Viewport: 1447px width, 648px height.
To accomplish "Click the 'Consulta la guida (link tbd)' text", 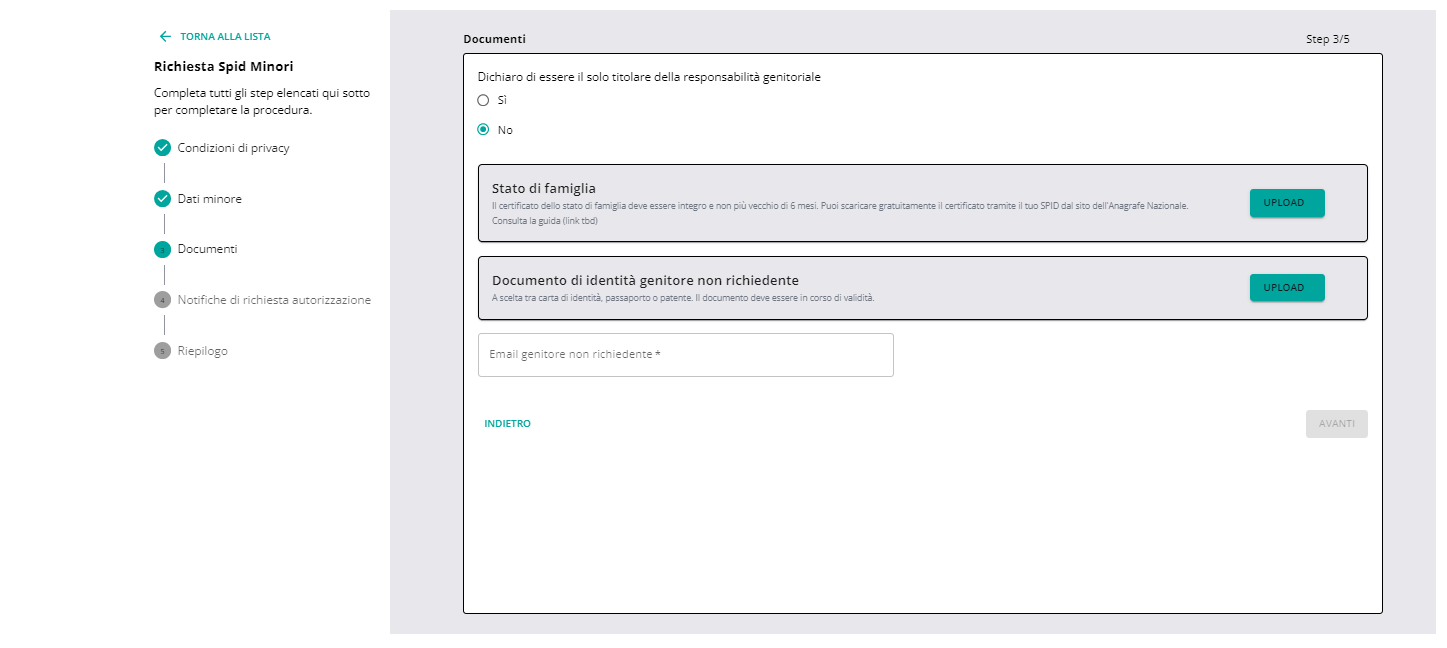I will pyautogui.click(x=545, y=221).
